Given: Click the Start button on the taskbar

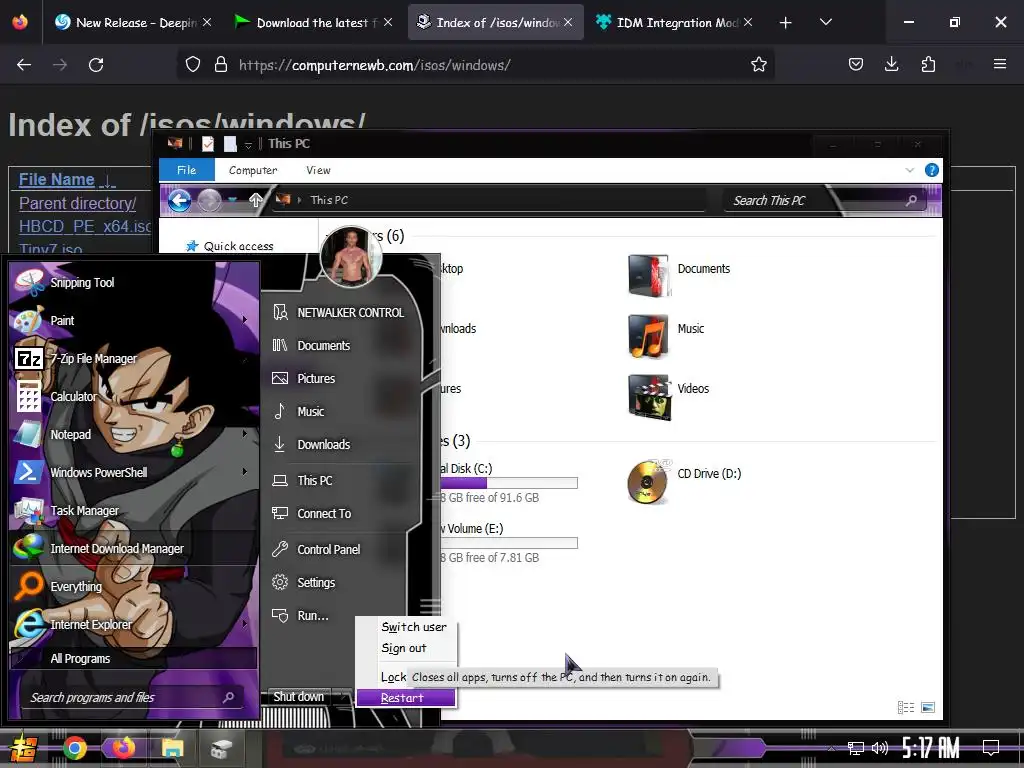Looking at the screenshot, I should coord(24,748).
